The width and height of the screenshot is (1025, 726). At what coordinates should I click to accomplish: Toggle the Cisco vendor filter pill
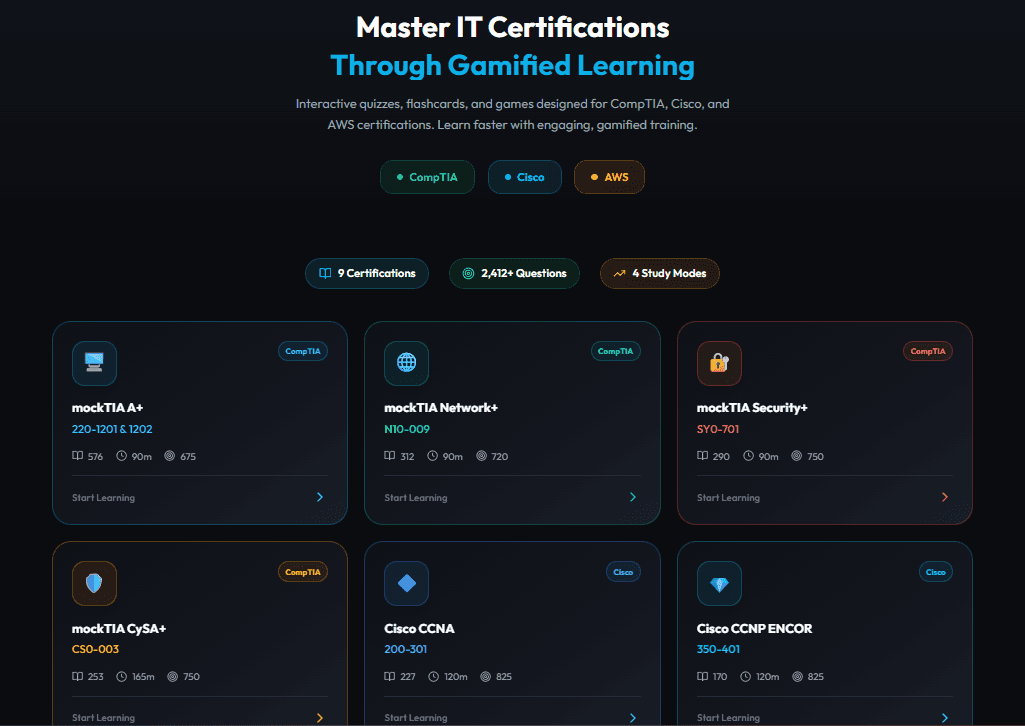click(x=525, y=177)
